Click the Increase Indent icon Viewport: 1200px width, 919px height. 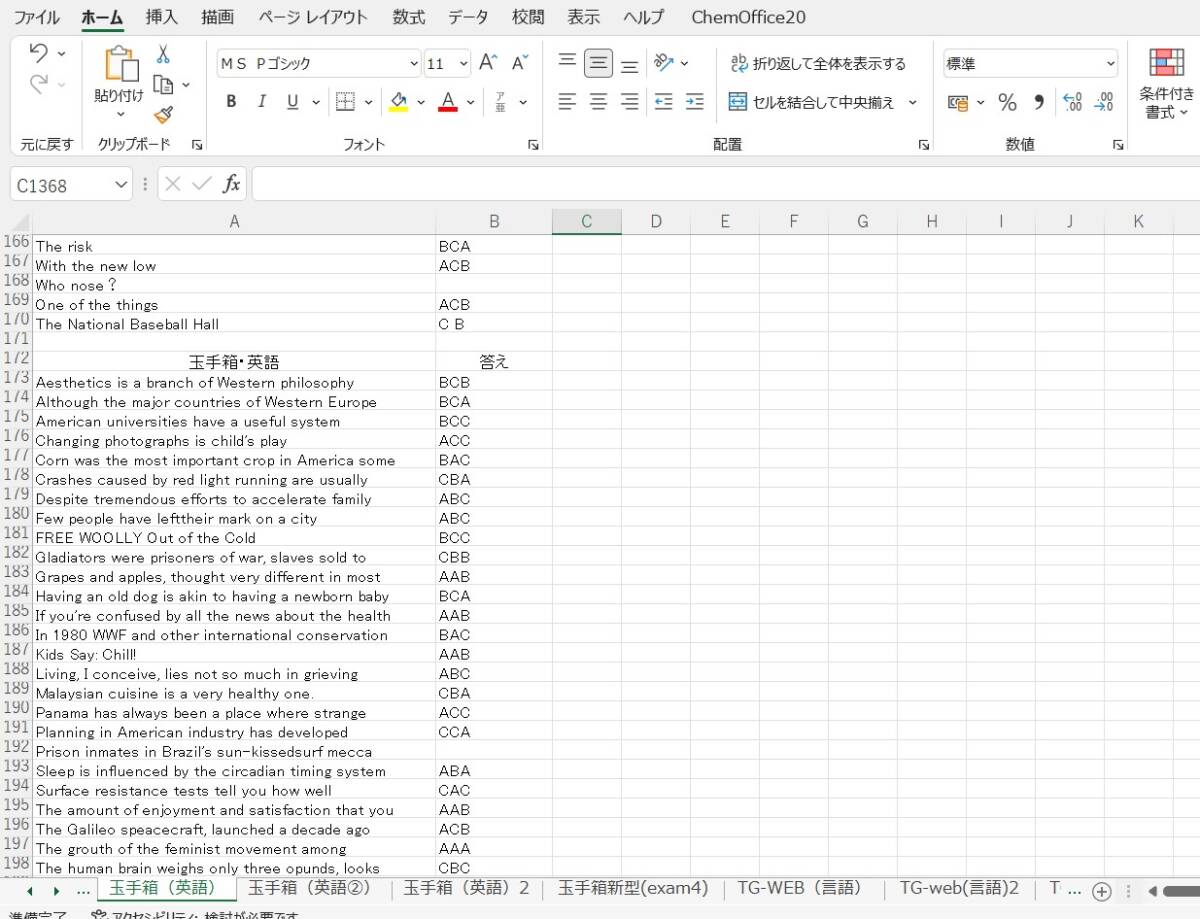pyautogui.click(x=694, y=102)
